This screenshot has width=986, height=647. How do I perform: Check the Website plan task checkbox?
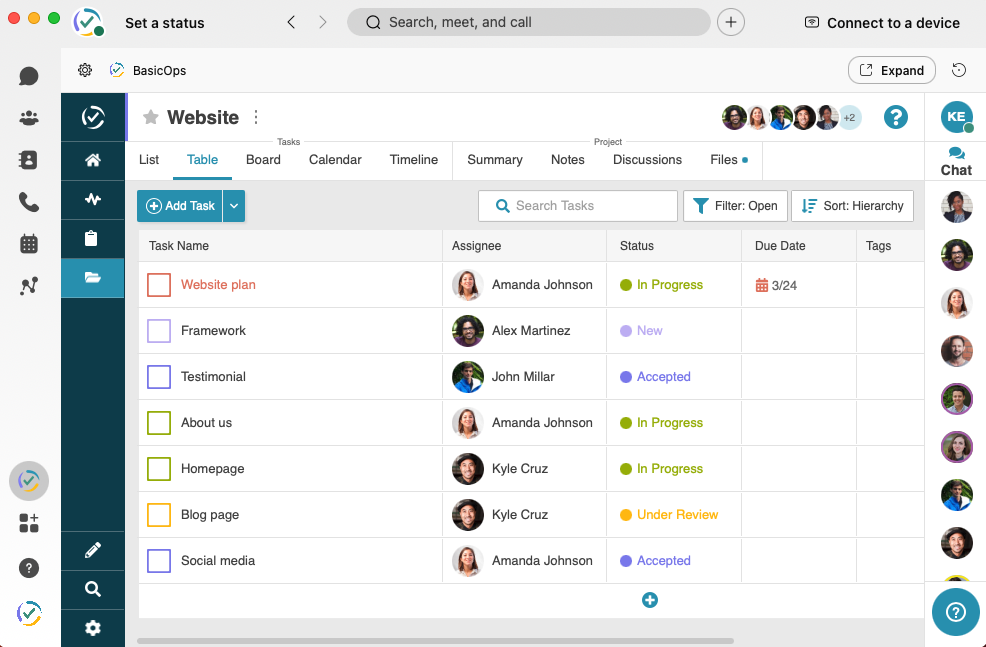click(158, 284)
